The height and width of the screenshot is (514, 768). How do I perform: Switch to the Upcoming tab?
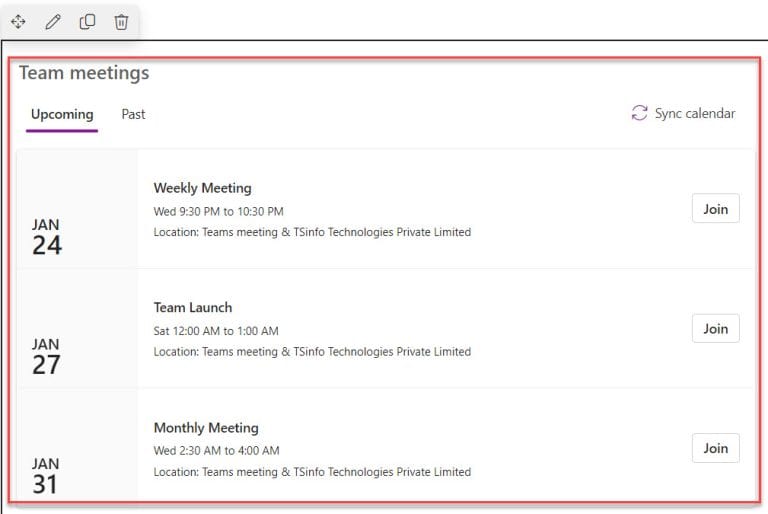pyautogui.click(x=62, y=114)
